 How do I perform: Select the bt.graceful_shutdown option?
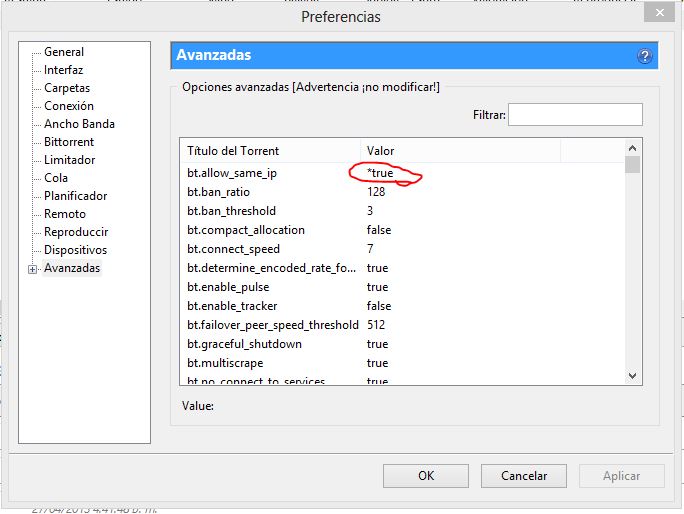point(402,344)
